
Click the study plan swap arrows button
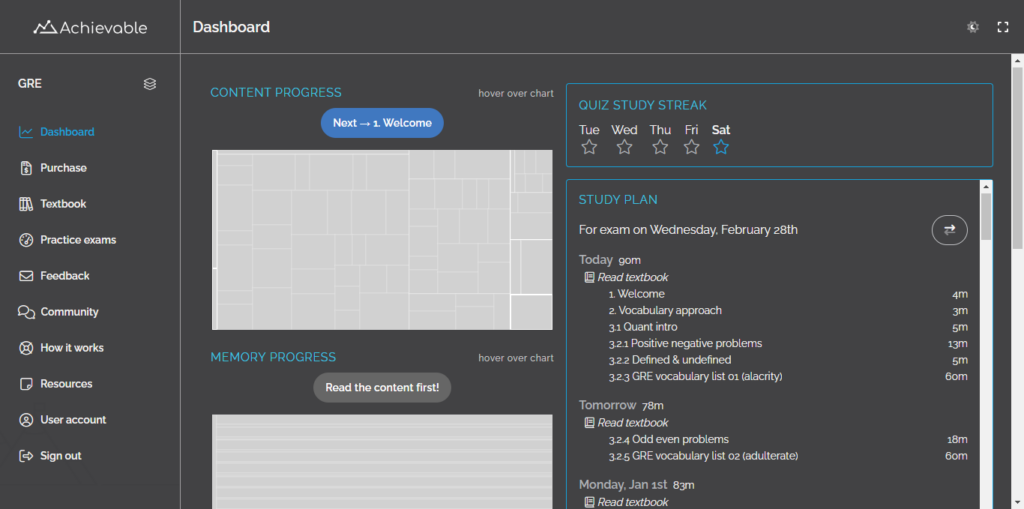pyautogui.click(x=950, y=229)
